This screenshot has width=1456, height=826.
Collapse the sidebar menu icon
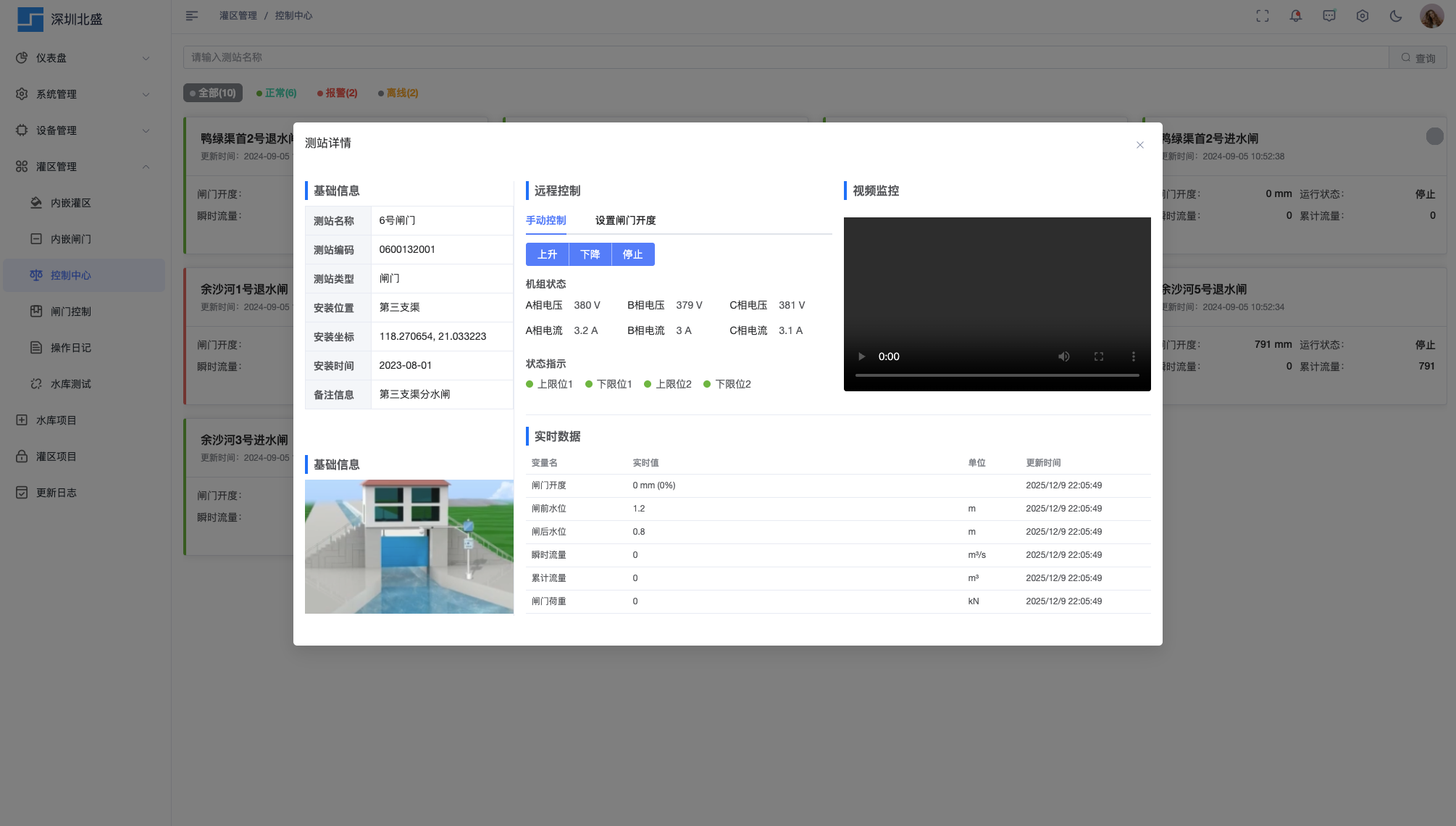pyautogui.click(x=192, y=16)
